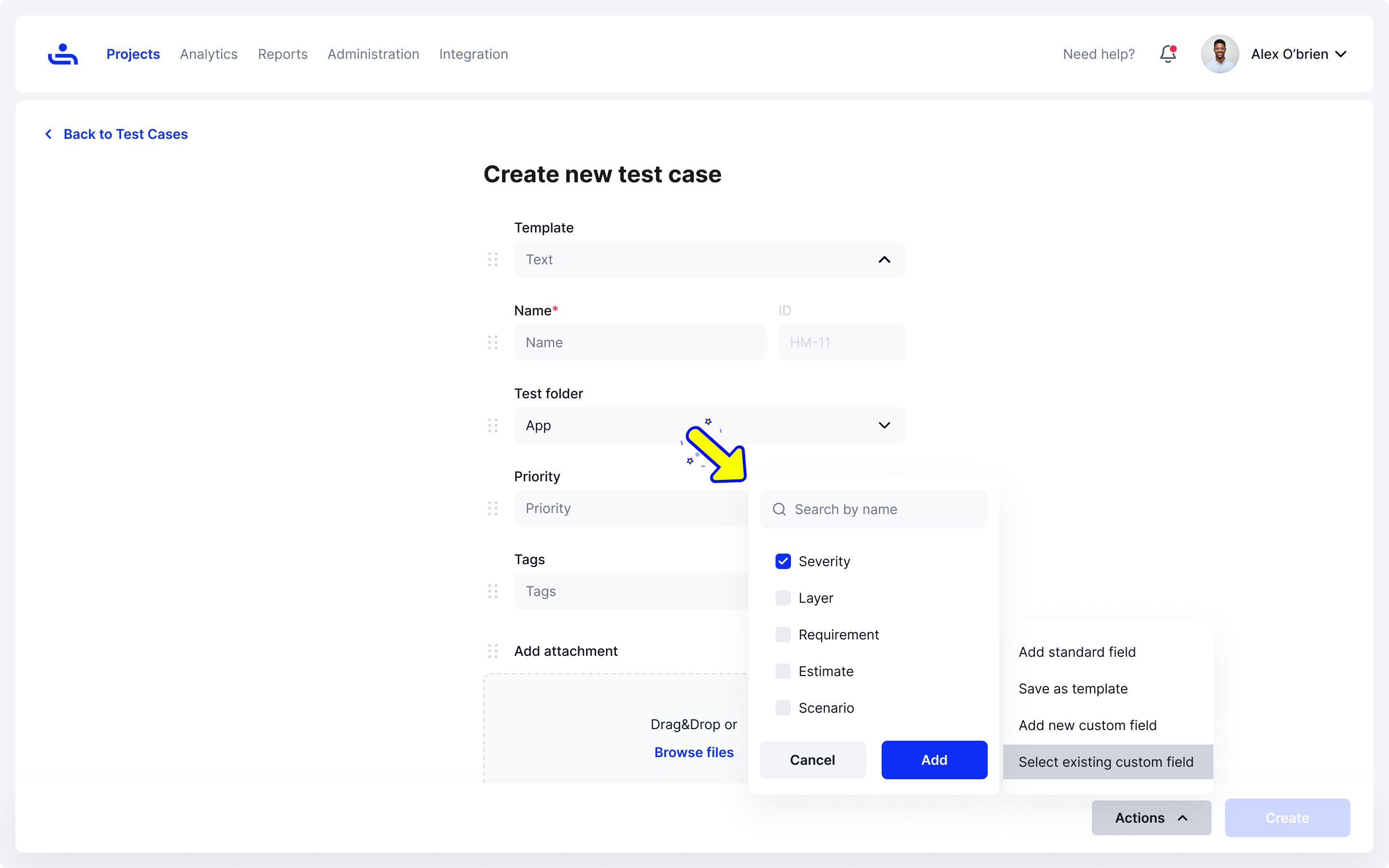Enable the Estimate checkbox
This screenshot has height=868, width=1389.
point(783,671)
